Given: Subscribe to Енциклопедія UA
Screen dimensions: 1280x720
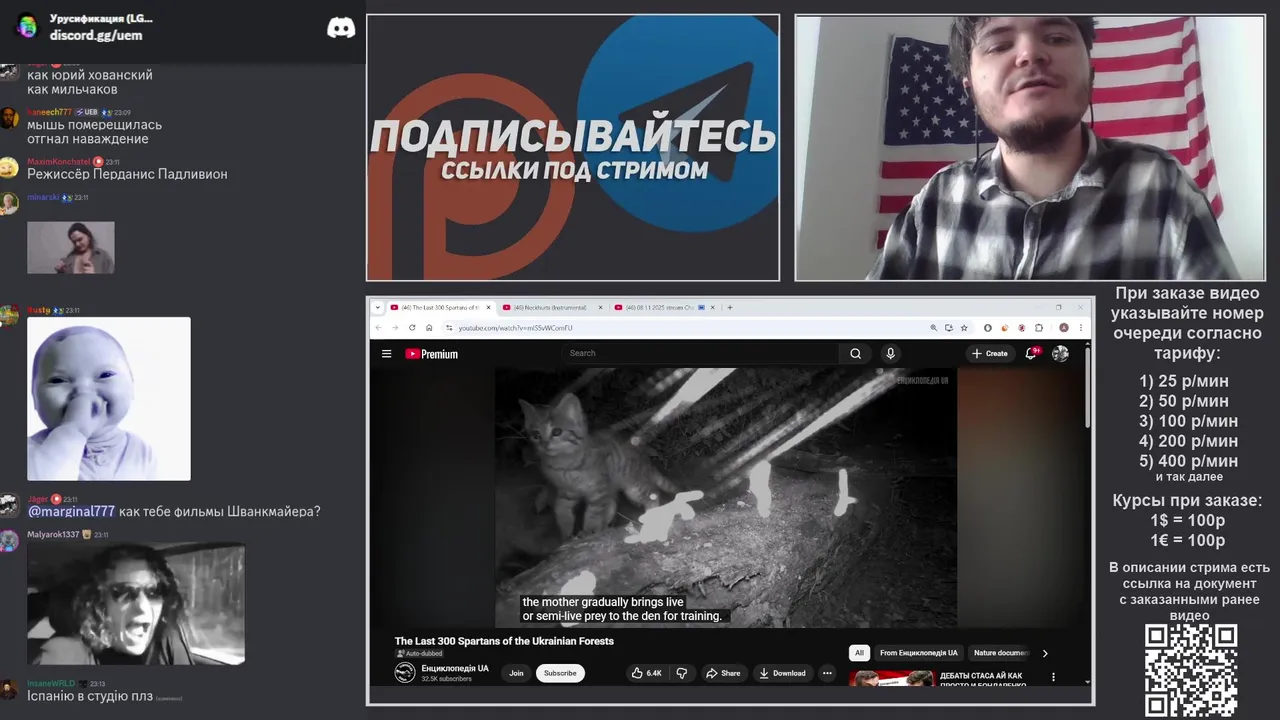Looking at the screenshot, I should click(x=560, y=673).
